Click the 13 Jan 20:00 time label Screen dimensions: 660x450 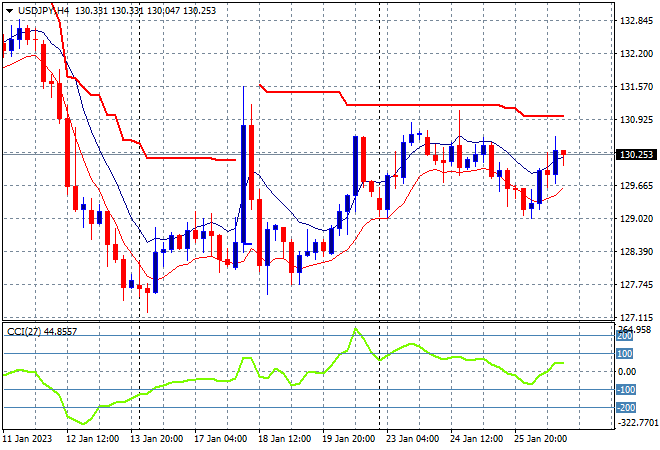coord(156,439)
